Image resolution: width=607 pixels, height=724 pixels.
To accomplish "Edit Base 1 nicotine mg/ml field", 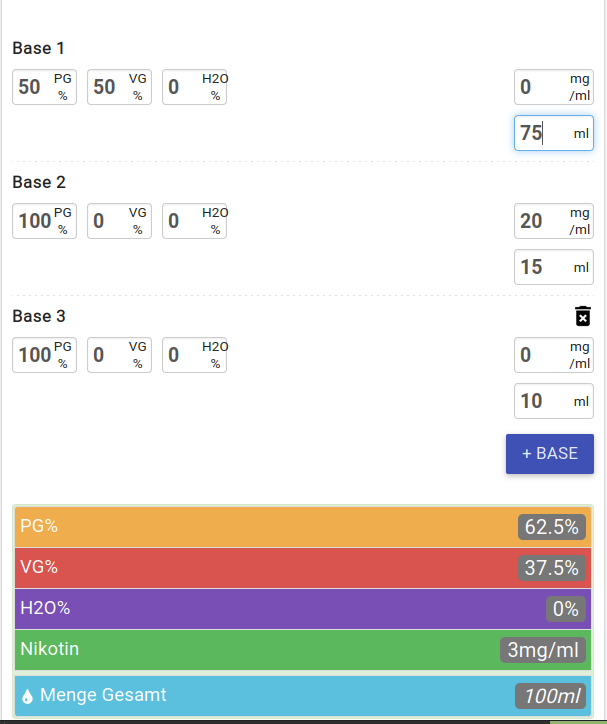I will point(553,87).
